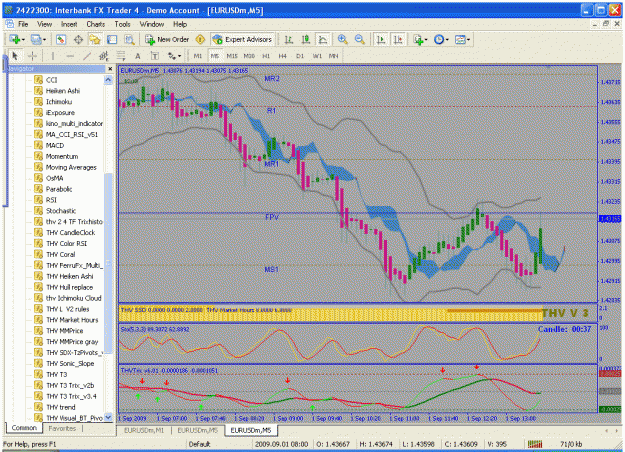Switch to line chart display

coord(323,39)
